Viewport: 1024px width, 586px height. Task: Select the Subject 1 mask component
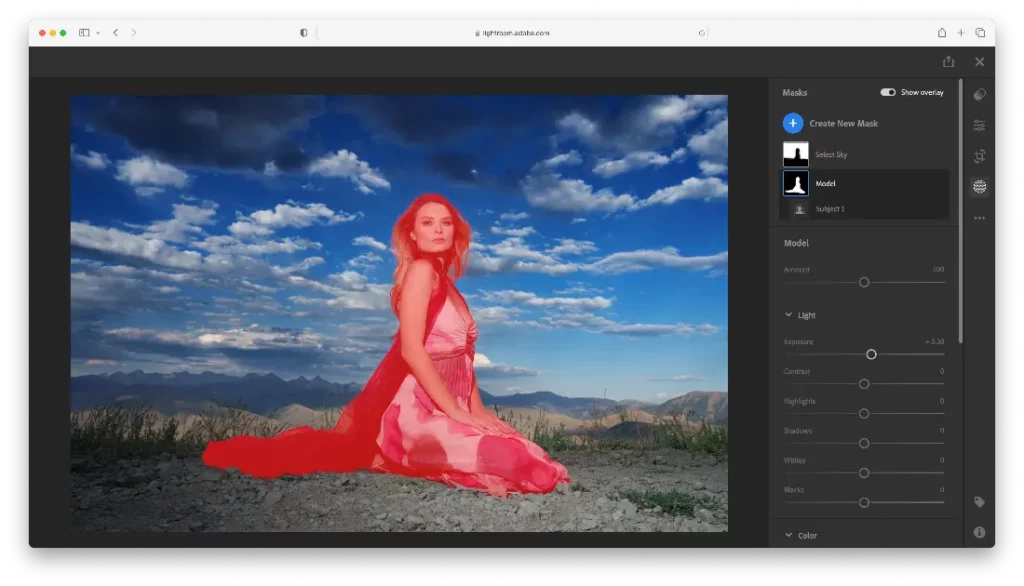pos(865,209)
